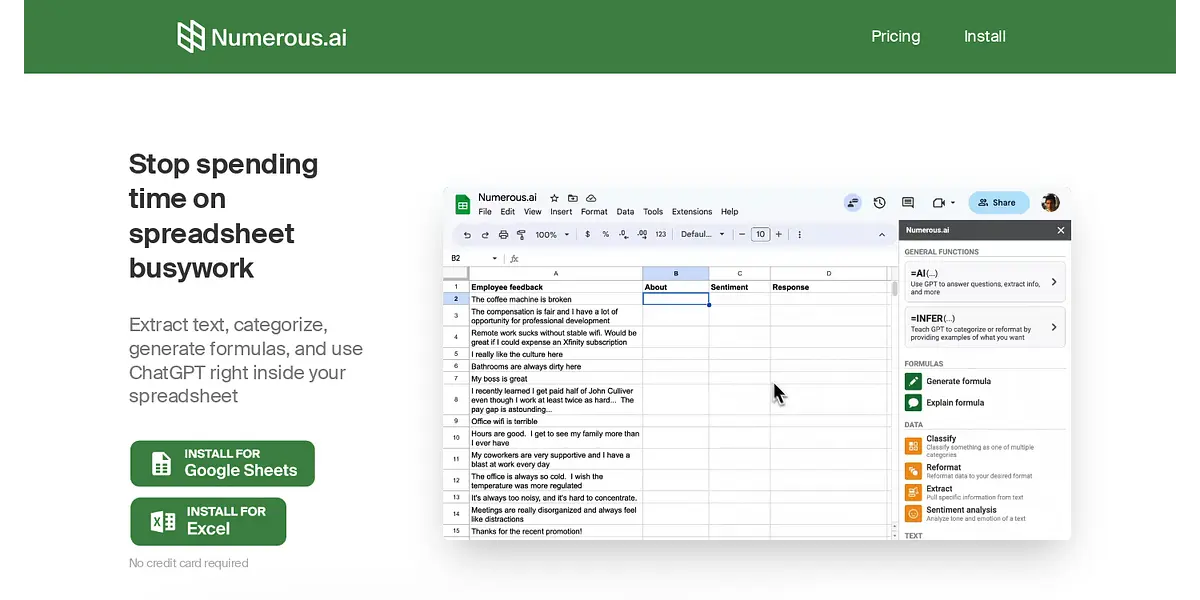
Task: Open the Sentiment analysis smiley icon
Action: [x=913, y=514]
